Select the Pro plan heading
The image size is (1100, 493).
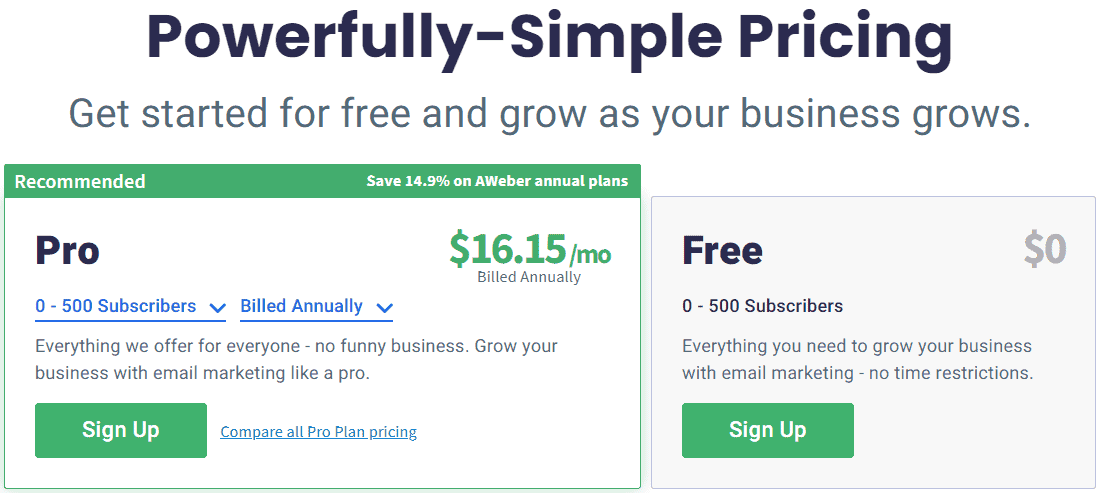[x=68, y=250]
